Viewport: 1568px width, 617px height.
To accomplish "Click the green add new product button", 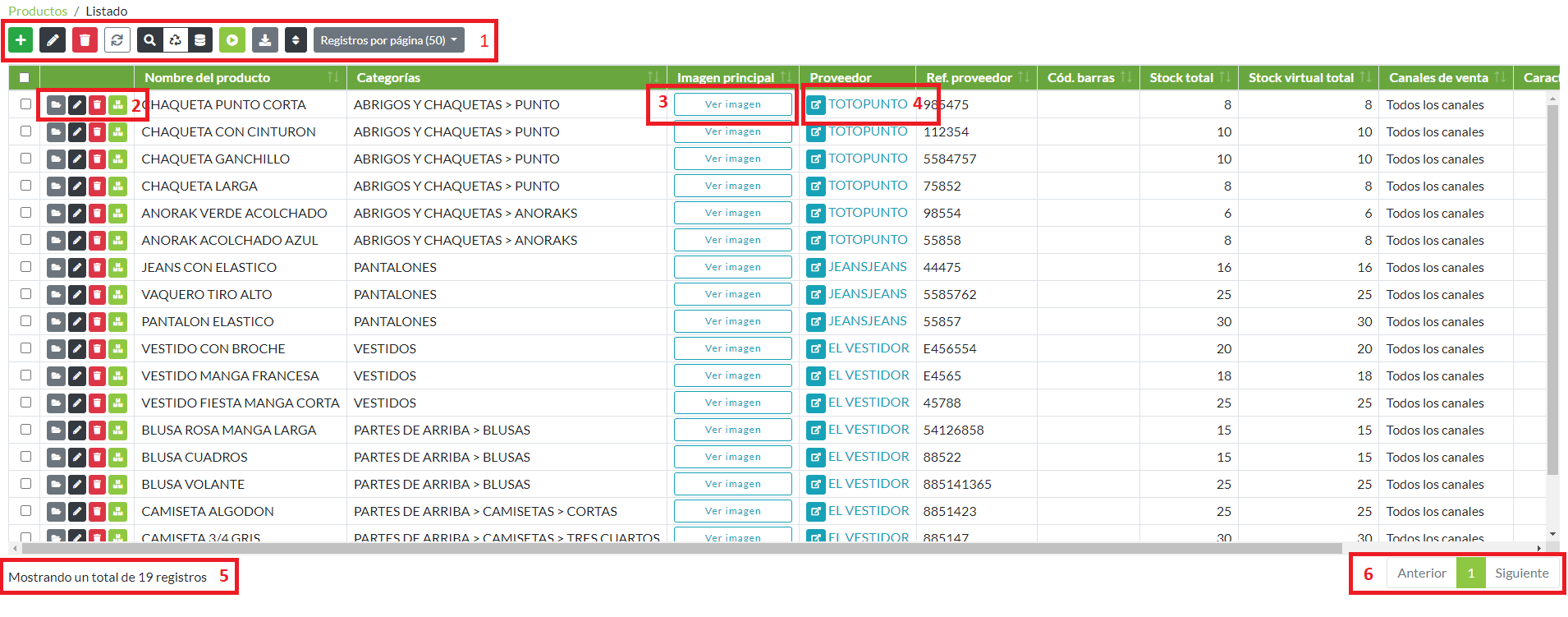I will pyautogui.click(x=21, y=40).
